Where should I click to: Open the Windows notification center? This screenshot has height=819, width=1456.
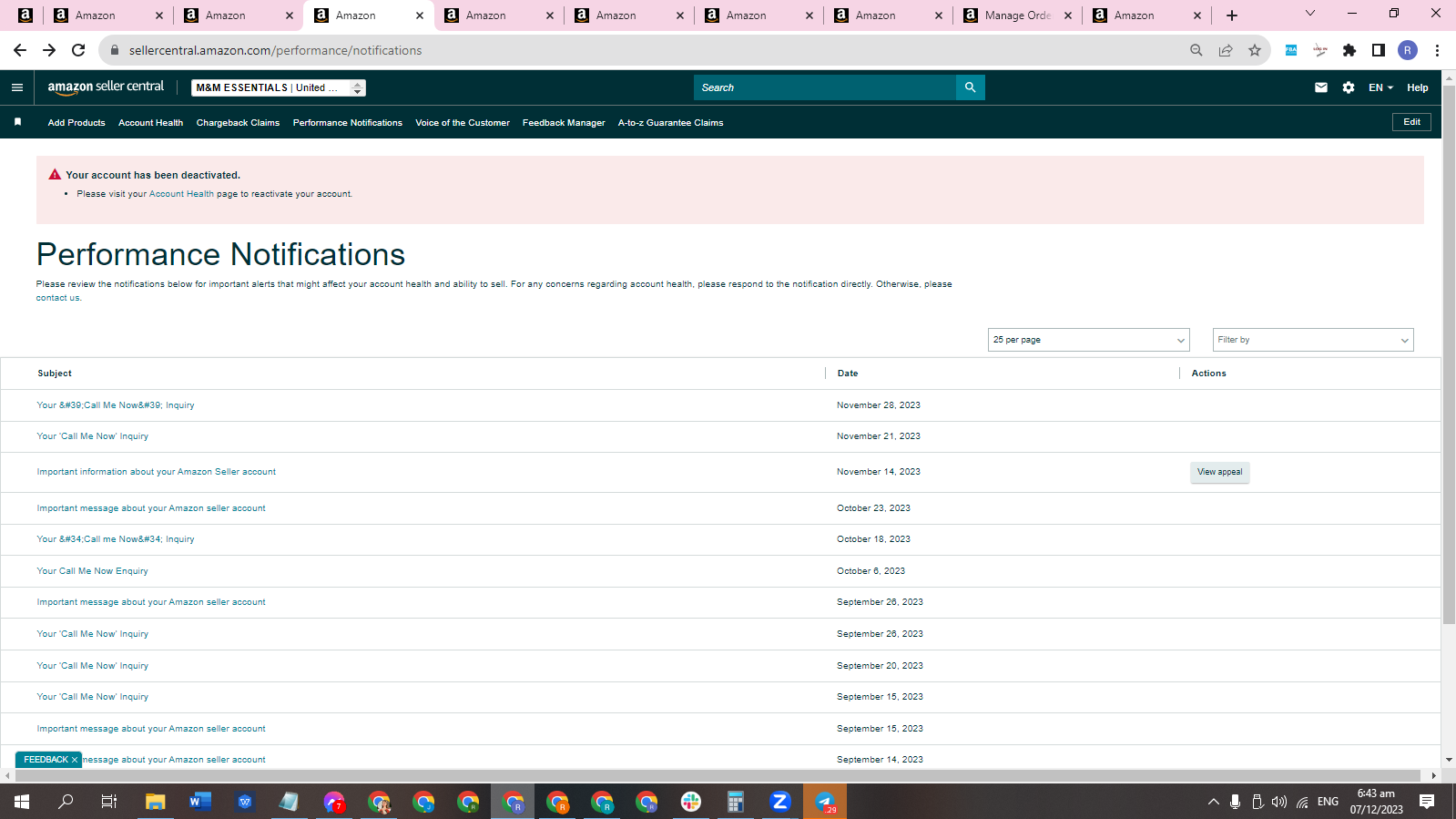[1427, 802]
